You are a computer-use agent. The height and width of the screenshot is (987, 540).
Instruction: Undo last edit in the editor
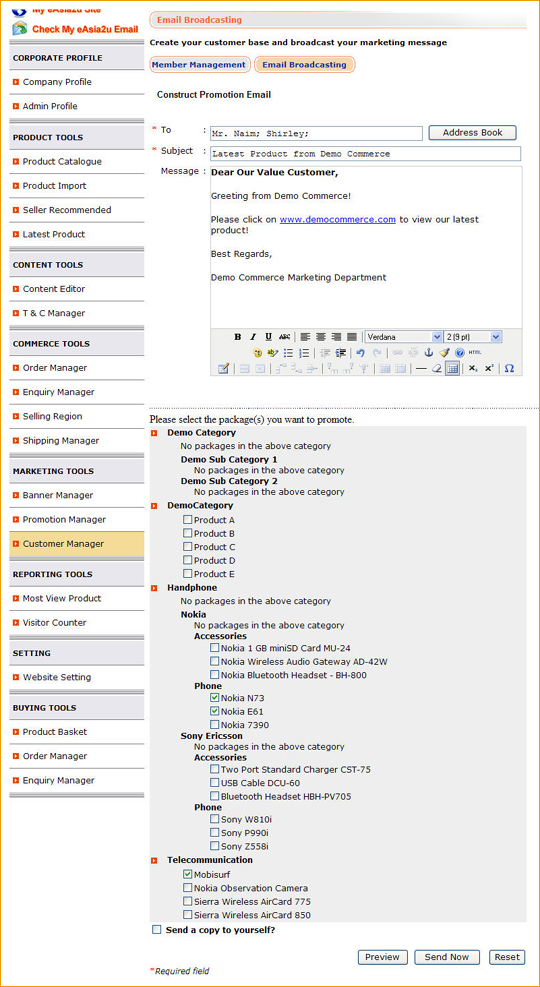361,353
